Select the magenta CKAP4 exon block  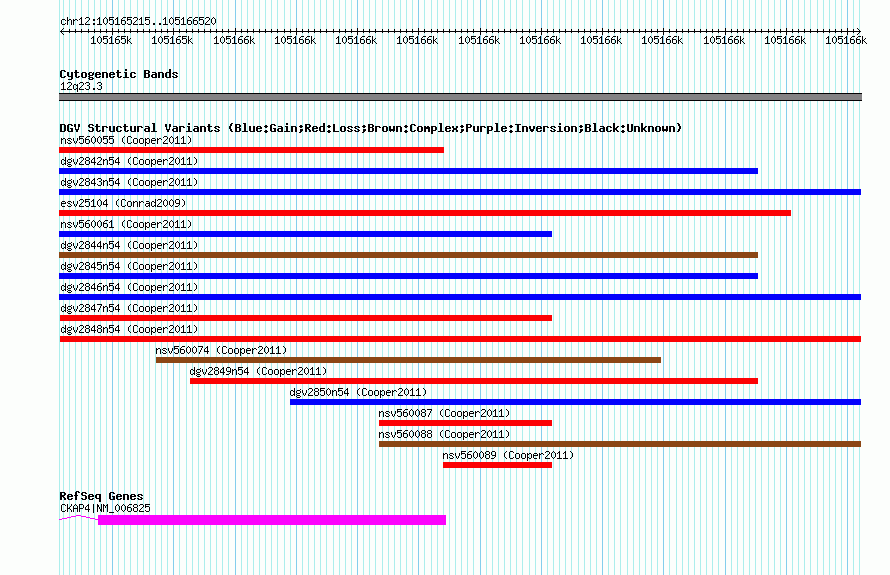(272, 520)
